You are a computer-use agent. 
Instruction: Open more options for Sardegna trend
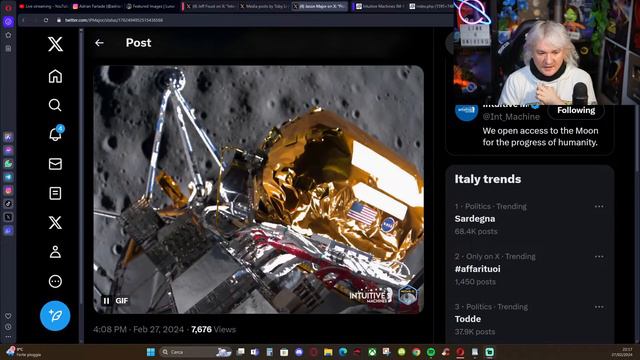tap(599, 207)
